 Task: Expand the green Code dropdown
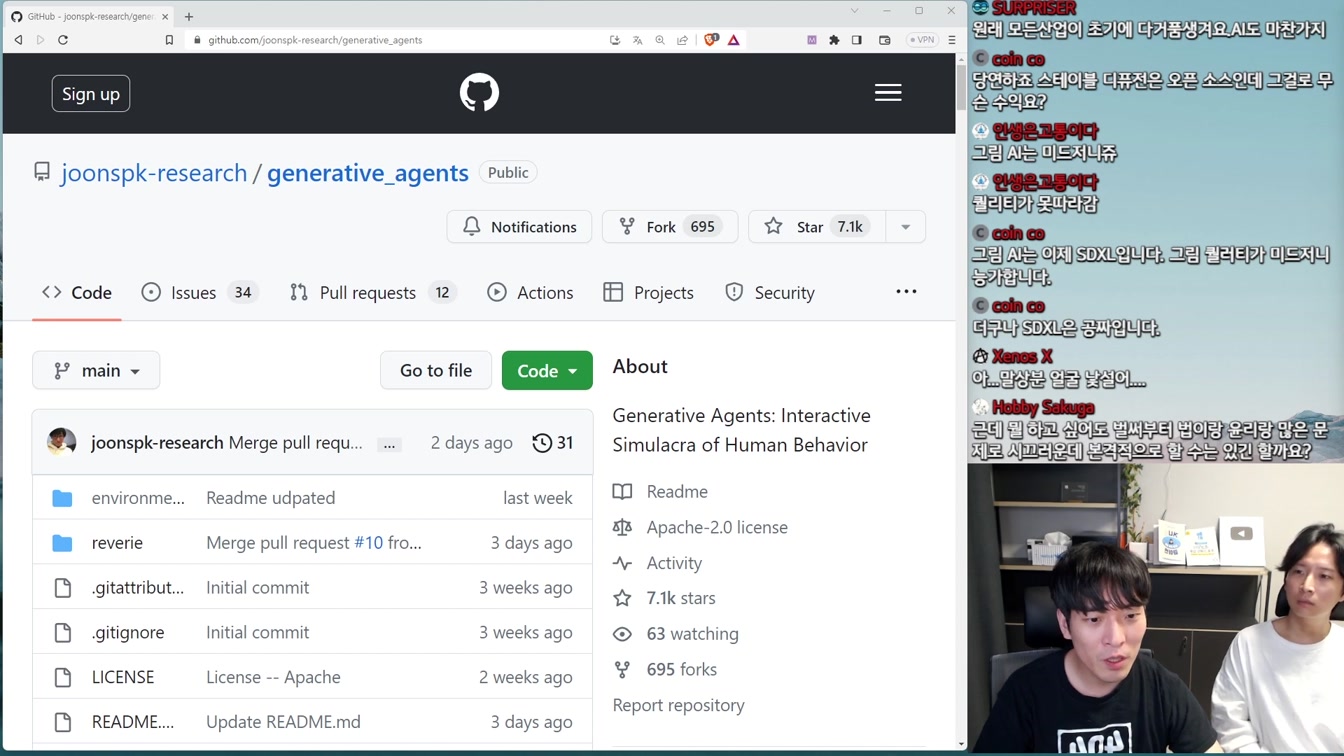[x=547, y=371]
